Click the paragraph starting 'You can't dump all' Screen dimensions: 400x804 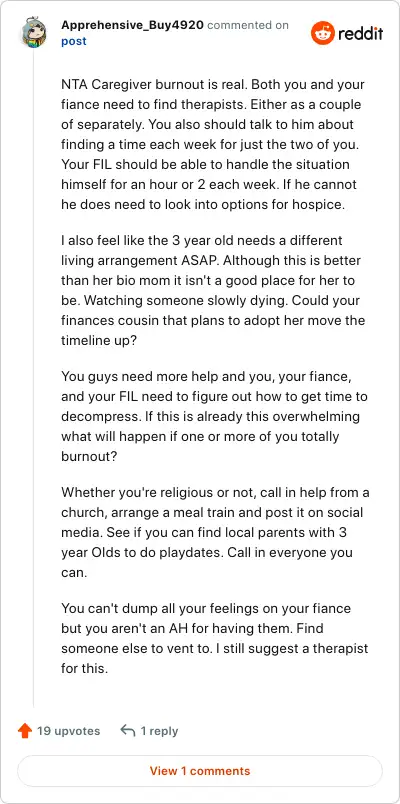tap(215, 639)
